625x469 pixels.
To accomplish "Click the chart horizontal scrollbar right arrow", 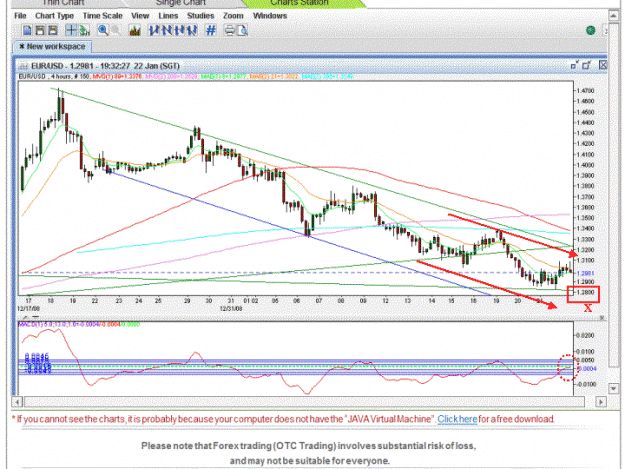I will [x=601, y=402].
